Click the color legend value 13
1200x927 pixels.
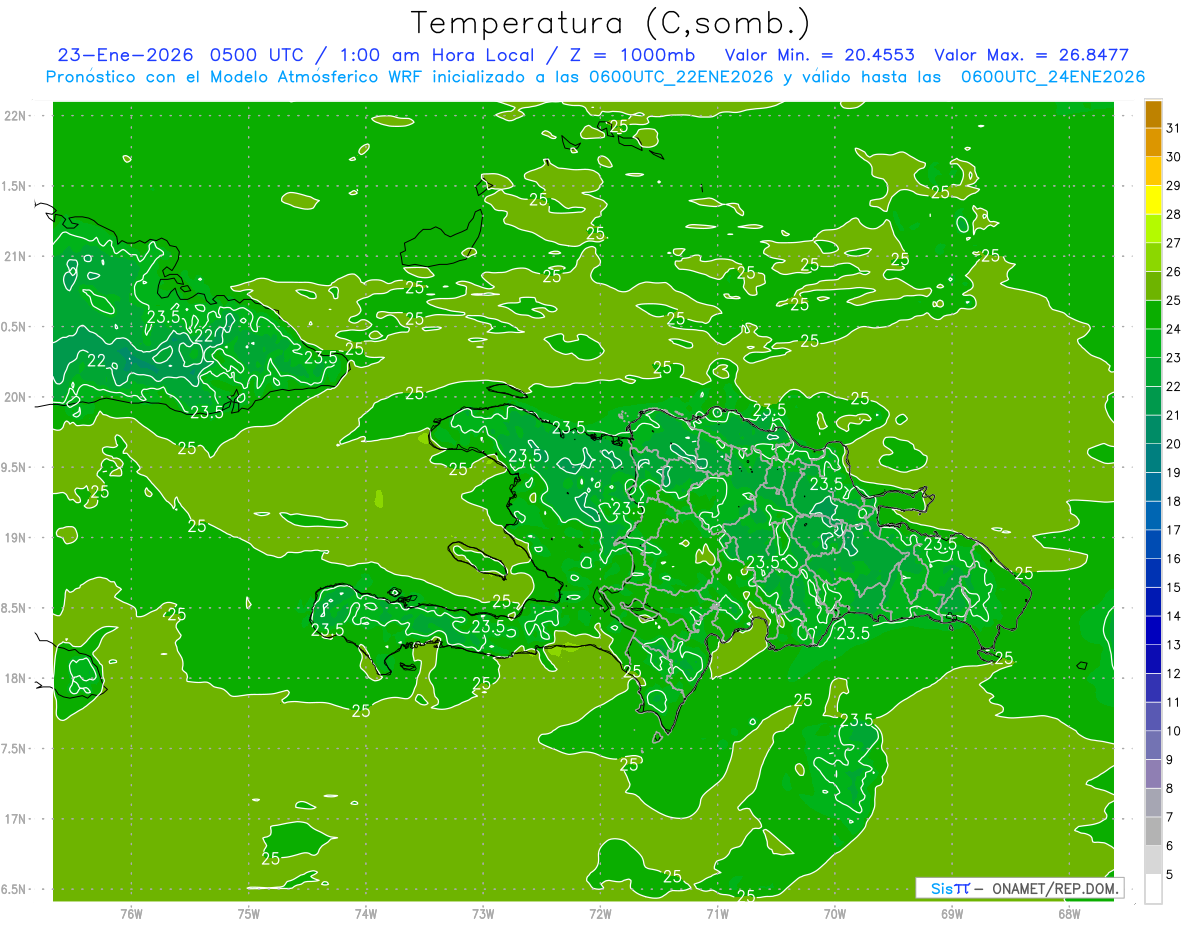1173,645
